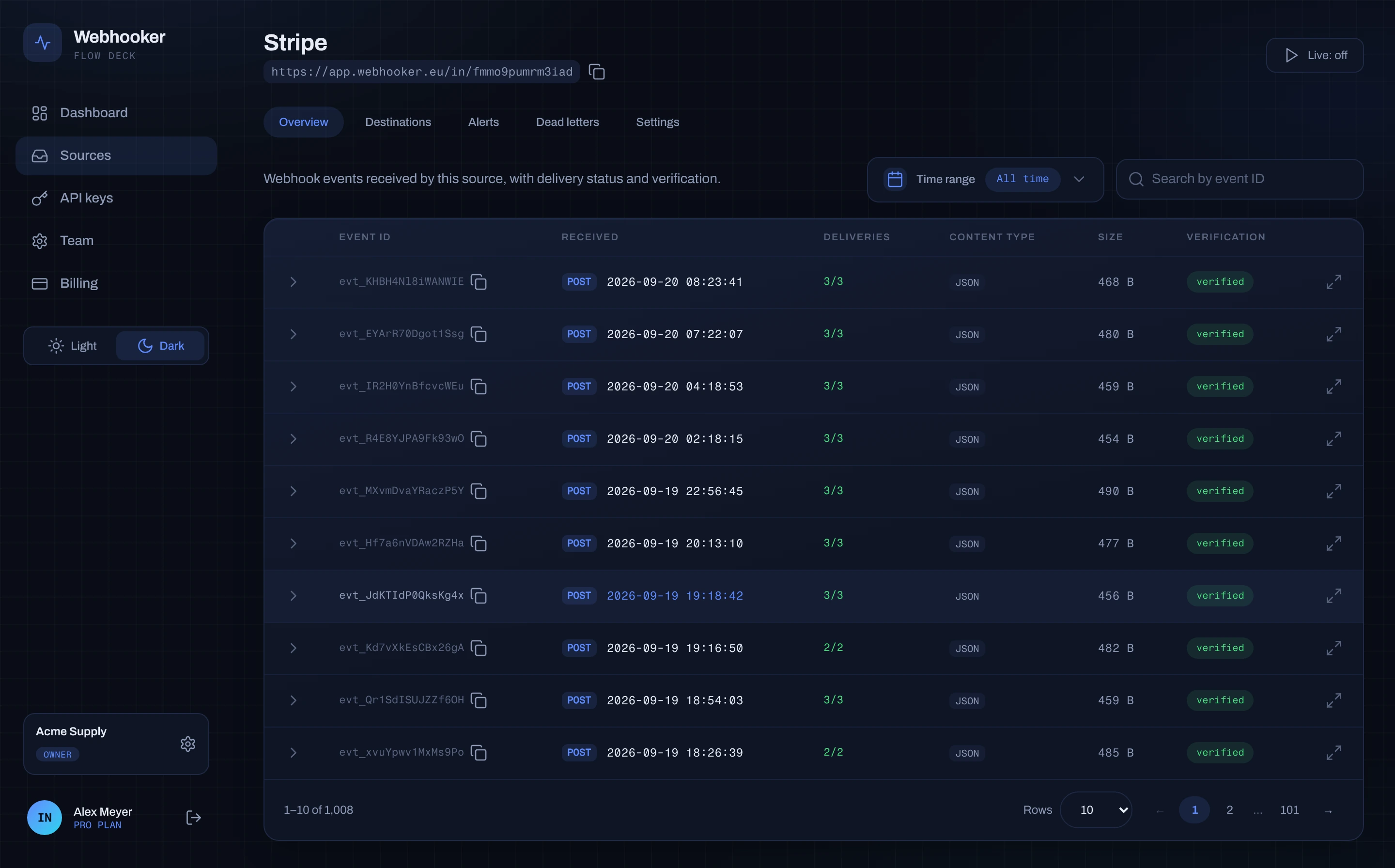Open full view of event received 19:16:50
Viewport: 1395px width, 868px height.
(1333, 648)
